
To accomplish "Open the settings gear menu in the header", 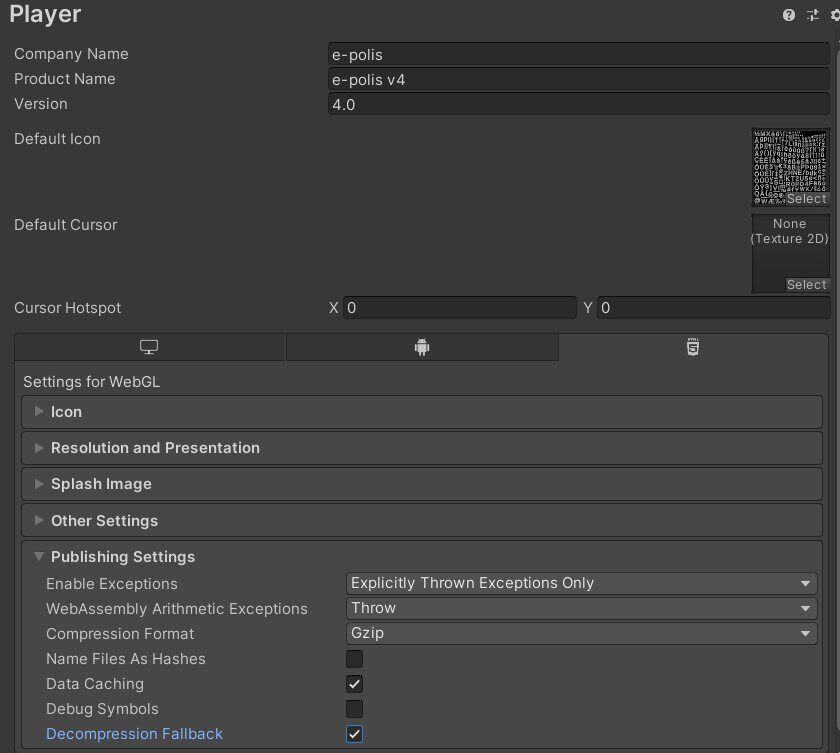I will pos(835,15).
